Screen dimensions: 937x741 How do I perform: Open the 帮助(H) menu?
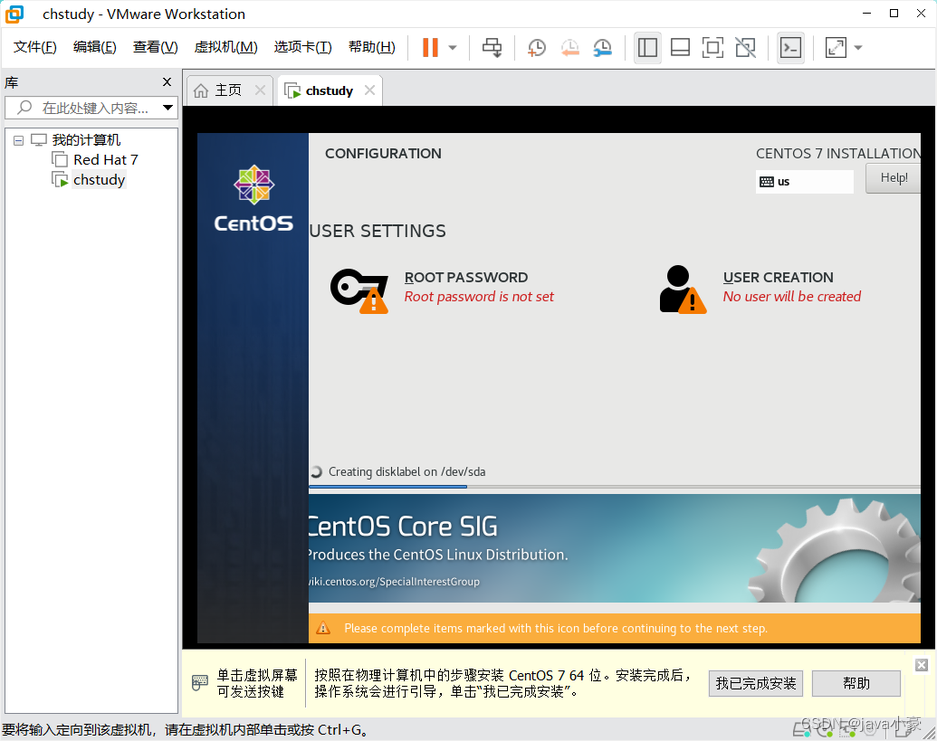click(x=371, y=47)
